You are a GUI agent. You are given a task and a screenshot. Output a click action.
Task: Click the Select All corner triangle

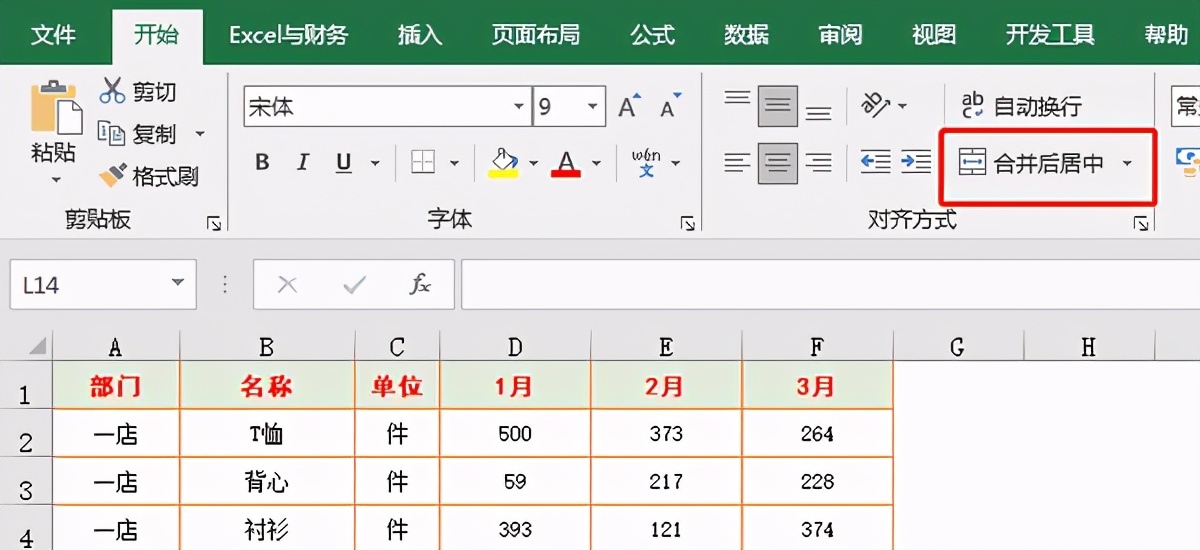[37, 346]
